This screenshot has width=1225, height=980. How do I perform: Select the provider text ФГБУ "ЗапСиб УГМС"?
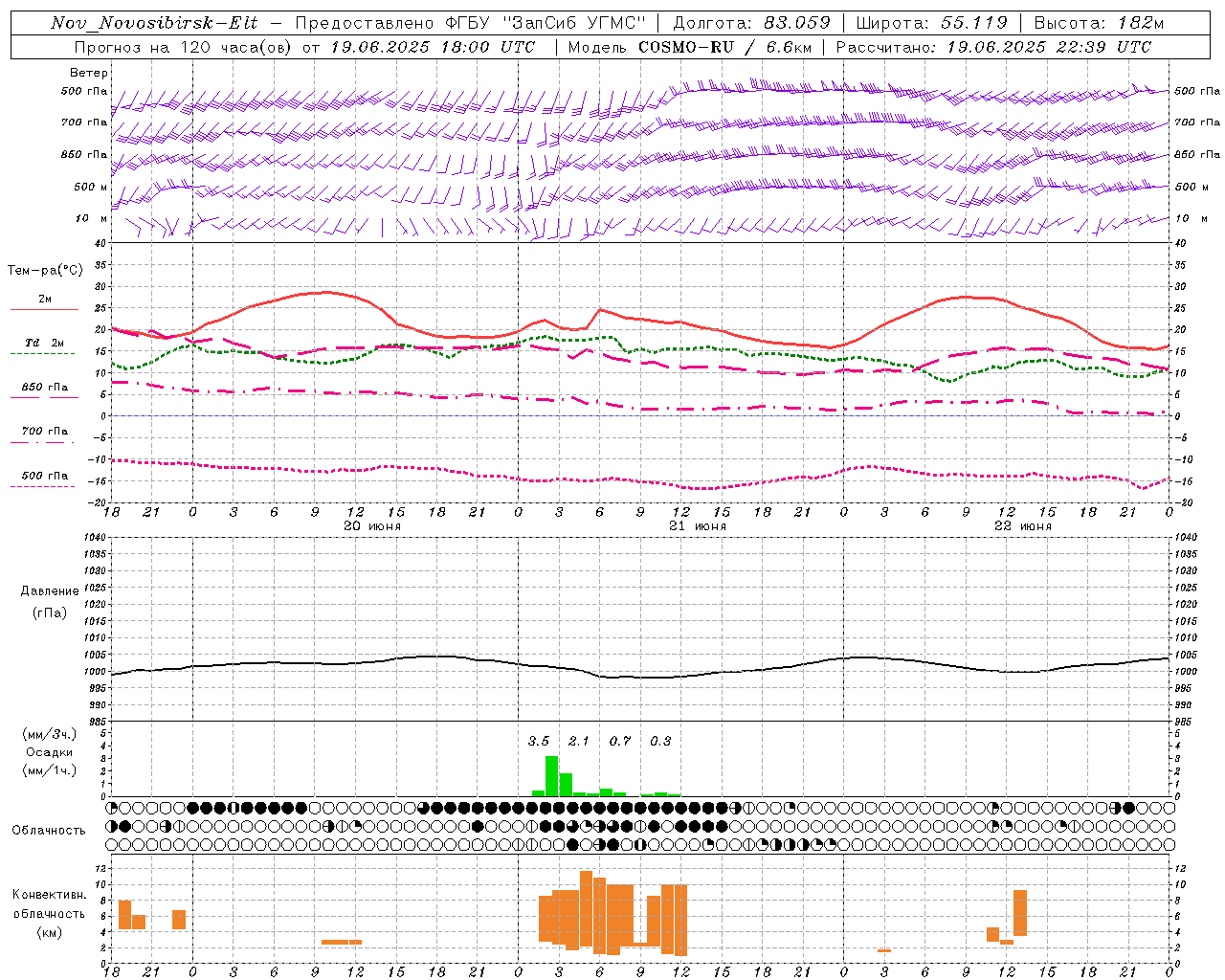pyautogui.click(x=546, y=23)
